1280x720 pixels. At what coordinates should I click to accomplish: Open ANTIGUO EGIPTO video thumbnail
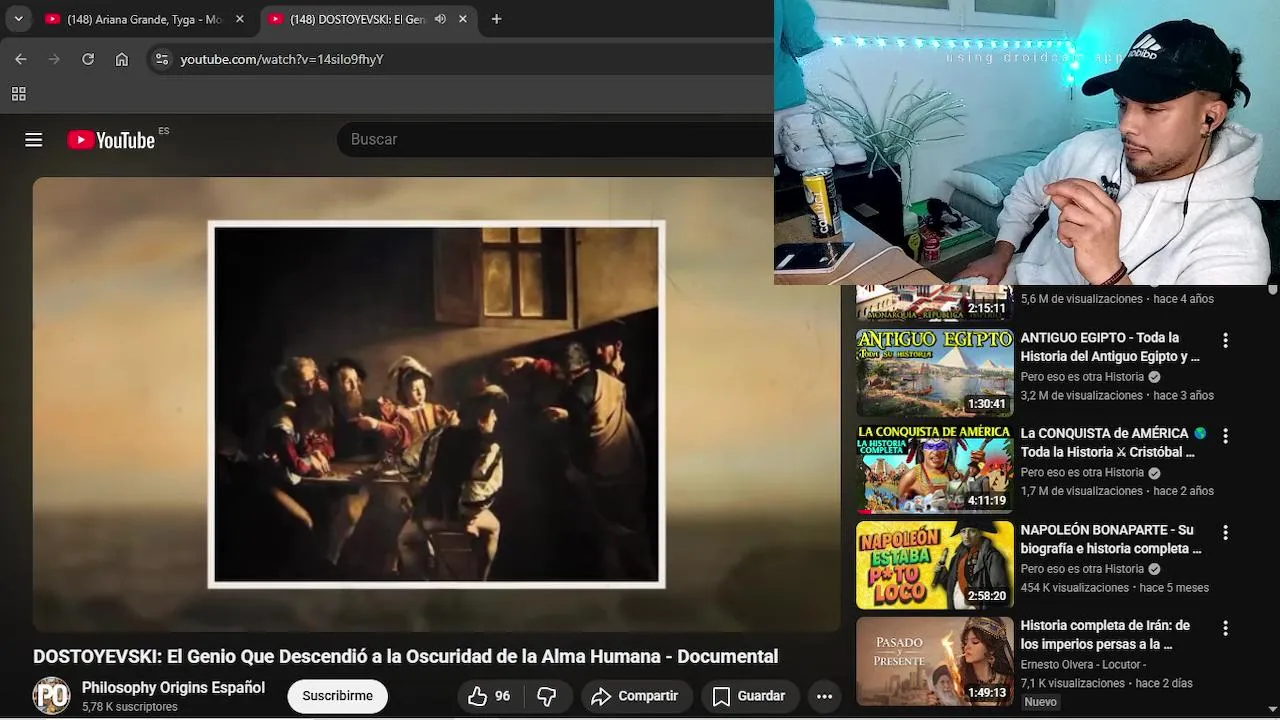click(x=935, y=373)
